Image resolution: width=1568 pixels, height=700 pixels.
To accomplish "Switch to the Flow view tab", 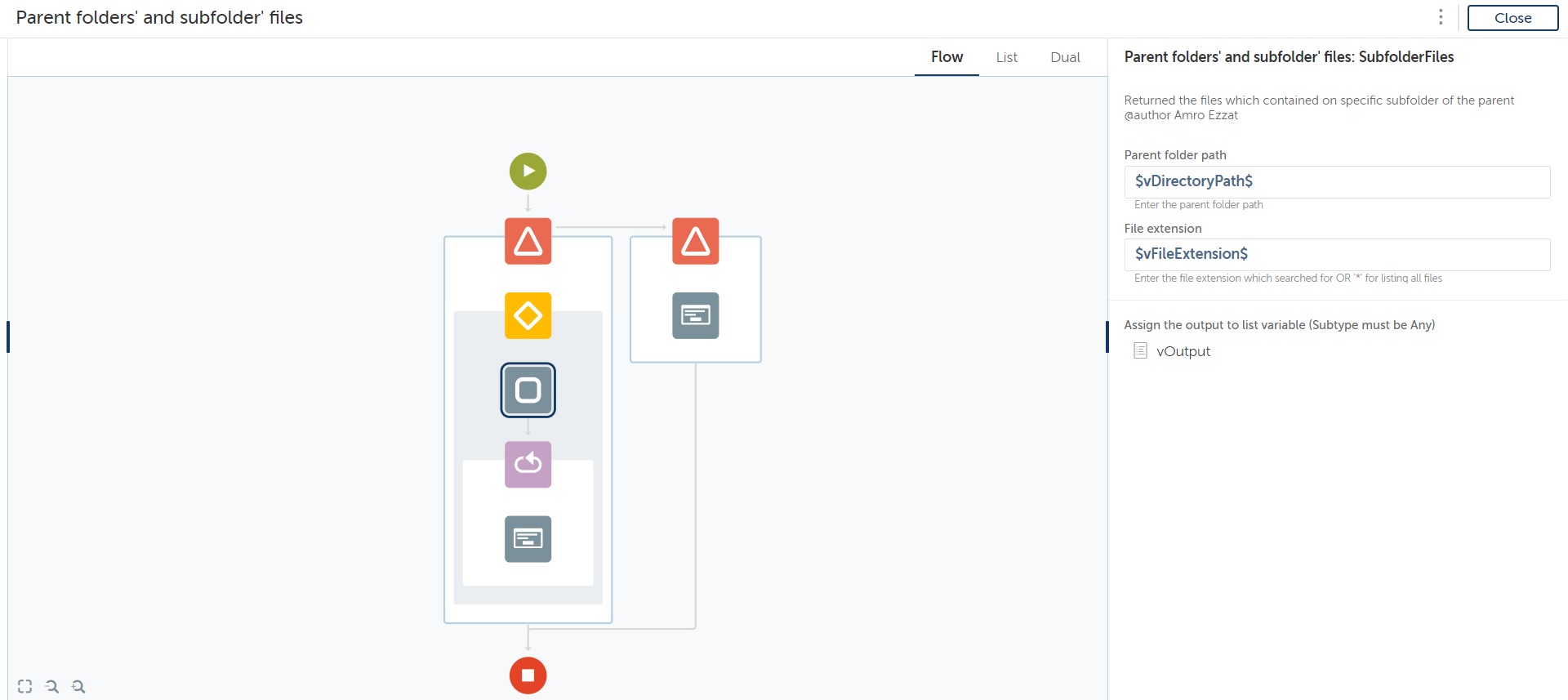I will coord(947,57).
